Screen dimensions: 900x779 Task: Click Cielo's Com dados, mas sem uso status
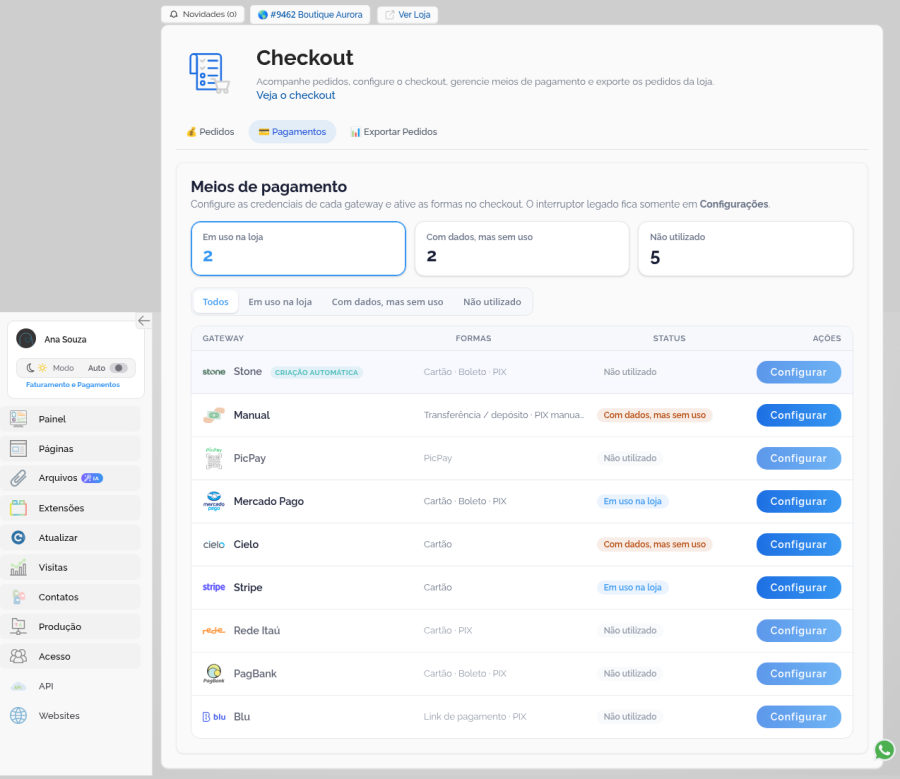tap(654, 544)
